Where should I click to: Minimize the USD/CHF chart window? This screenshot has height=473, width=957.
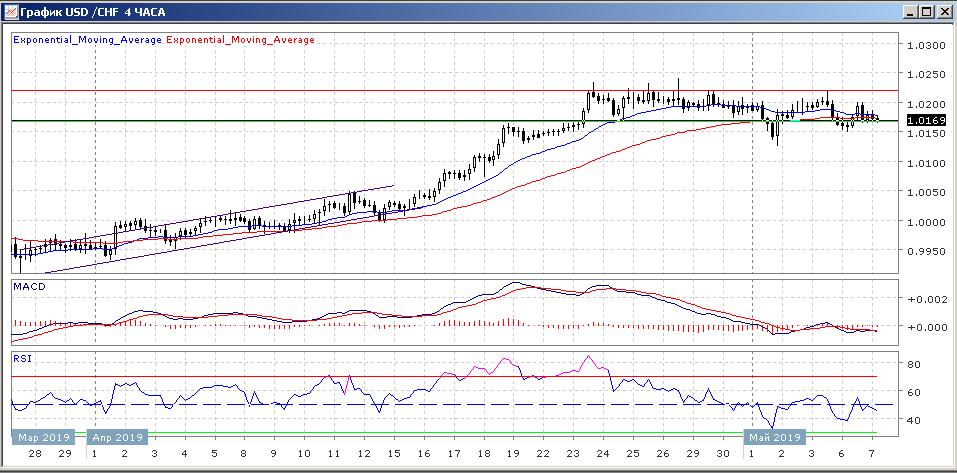(910, 11)
